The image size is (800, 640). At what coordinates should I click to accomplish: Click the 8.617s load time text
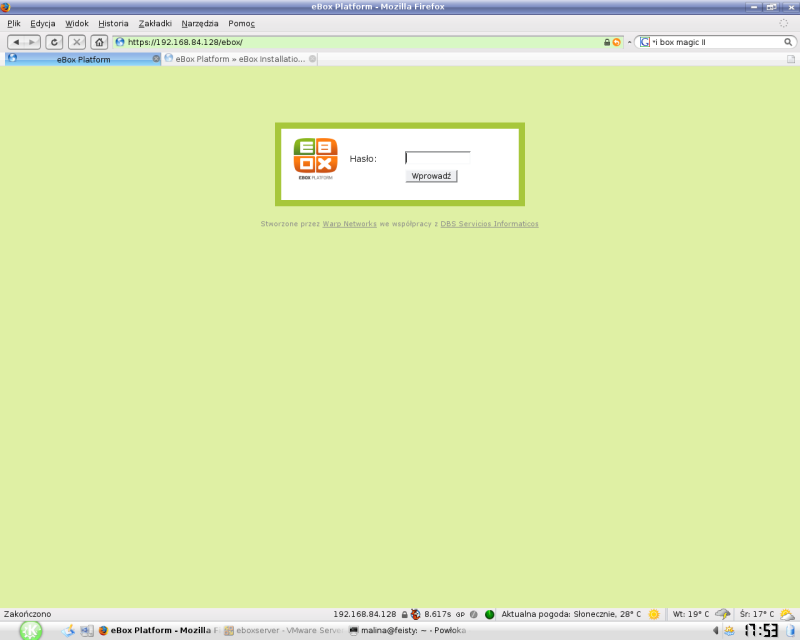(x=437, y=614)
